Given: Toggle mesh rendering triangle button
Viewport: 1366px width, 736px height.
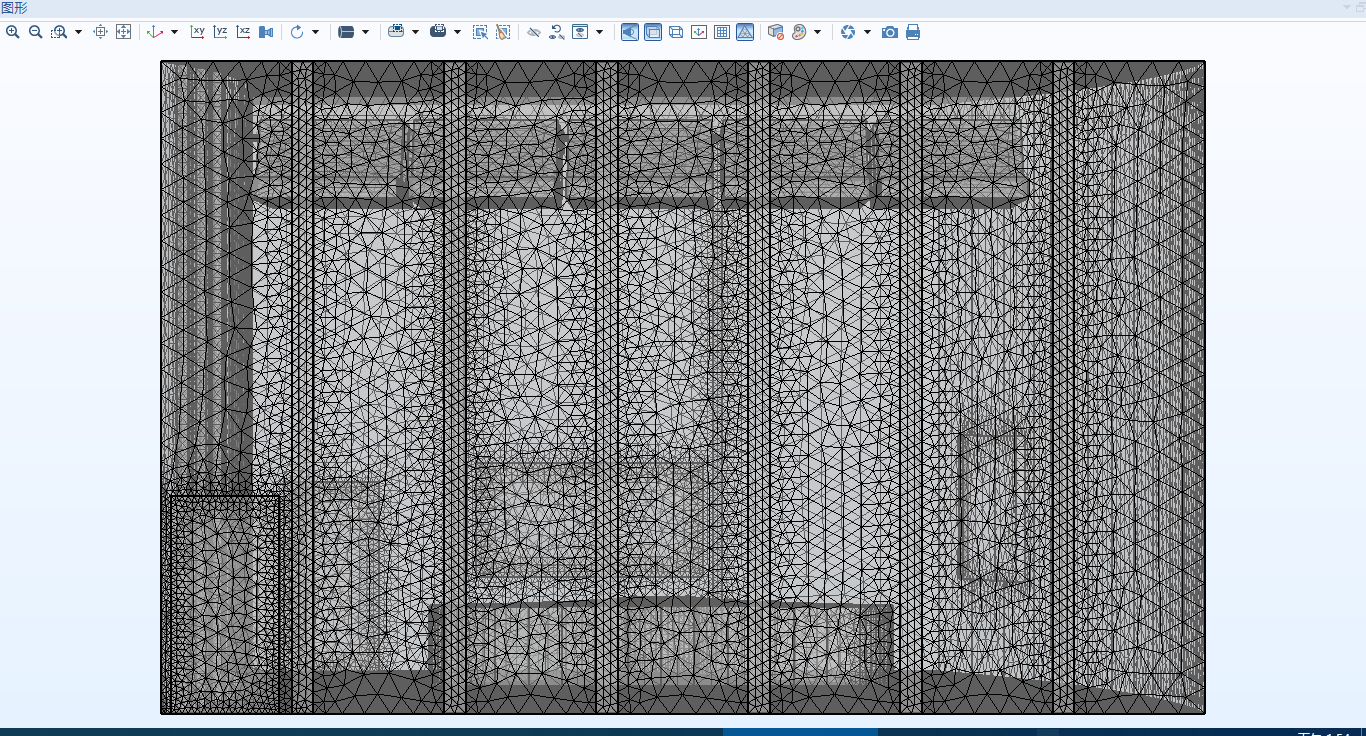Looking at the screenshot, I should point(745,32).
